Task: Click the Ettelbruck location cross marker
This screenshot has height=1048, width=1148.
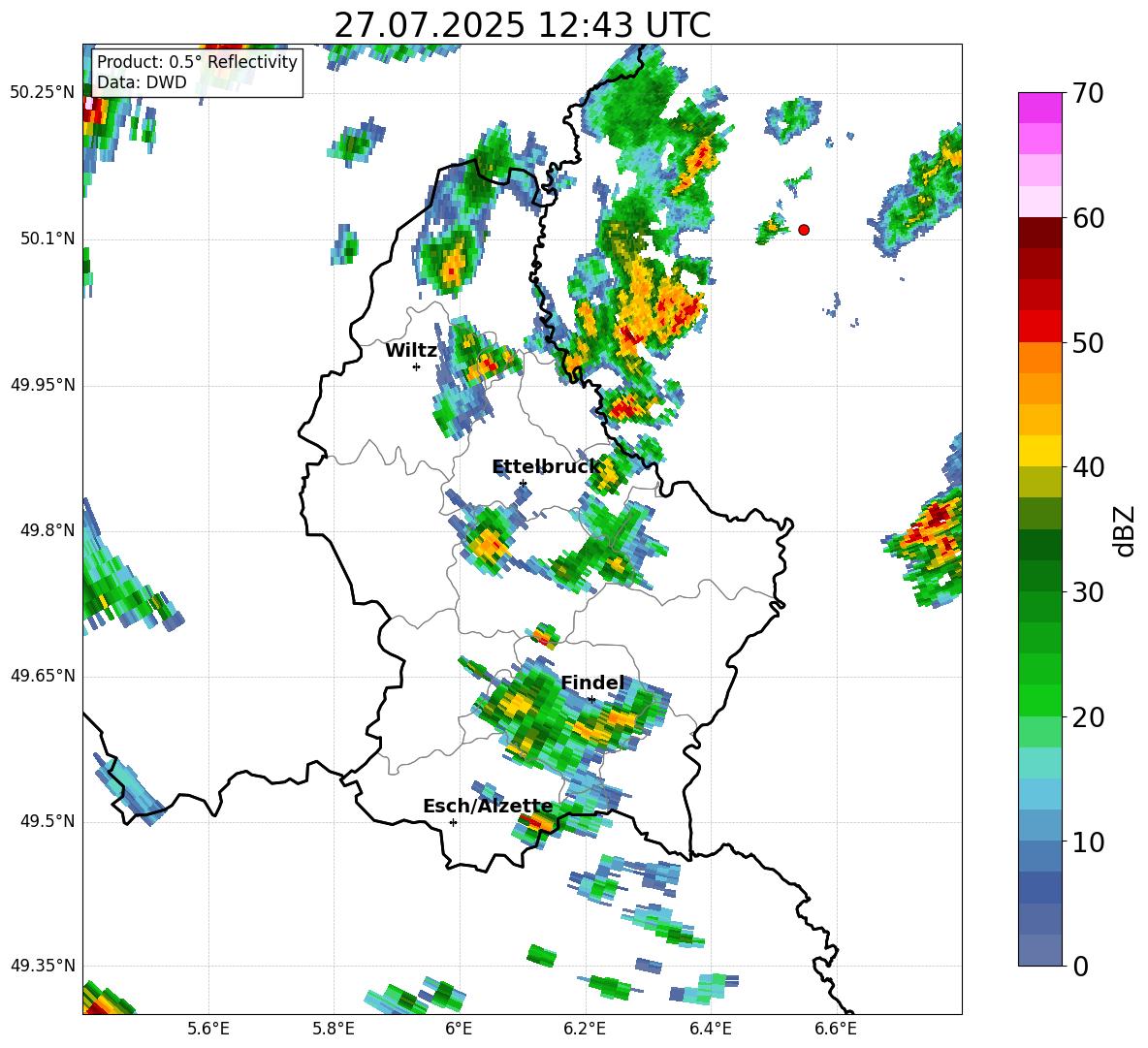Action: (523, 483)
